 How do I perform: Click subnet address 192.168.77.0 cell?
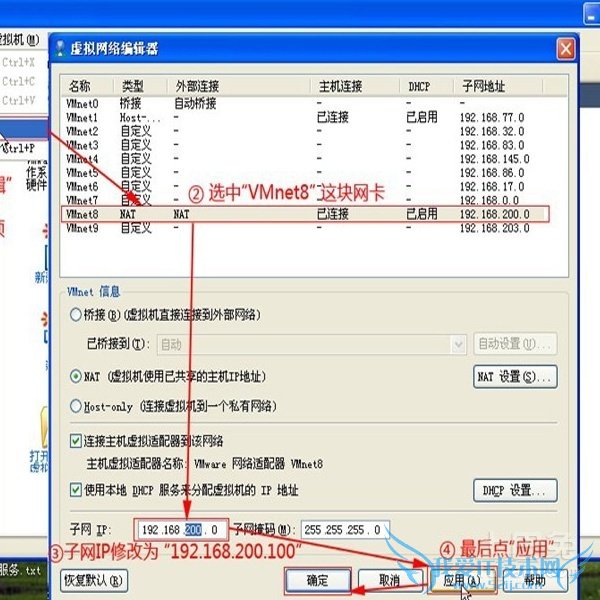click(x=492, y=117)
